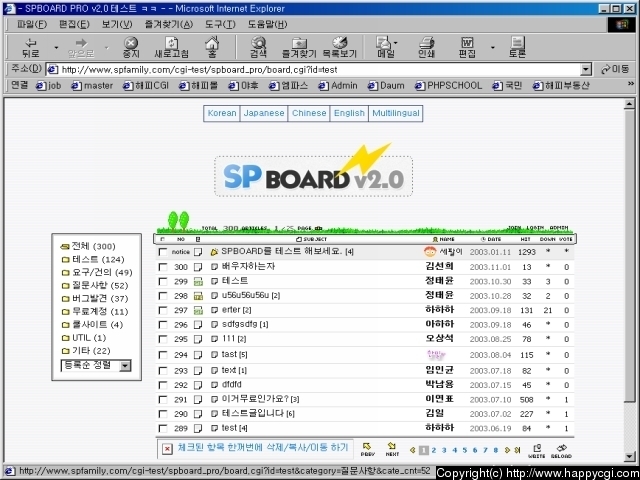Viewport: 640px width, 480px height.
Task: Open the 질문사항 (52) category
Action: (100, 286)
